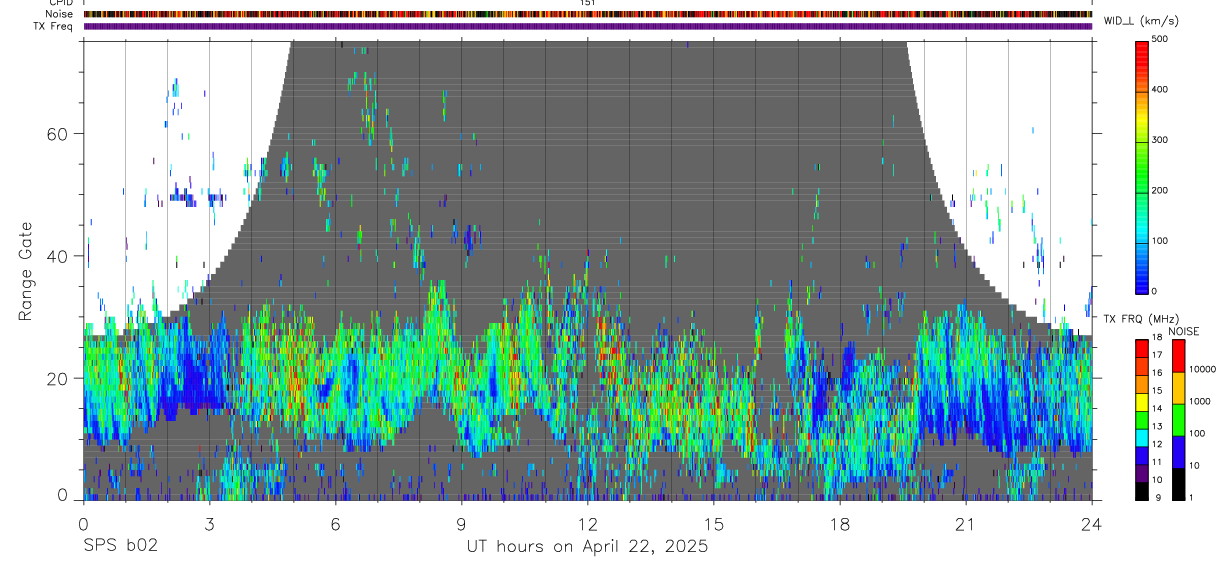Image resolution: width=1228 pixels, height=567 pixels.
Task: Select the 6 UT hour tick label
Action: click(x=335, y=523)
